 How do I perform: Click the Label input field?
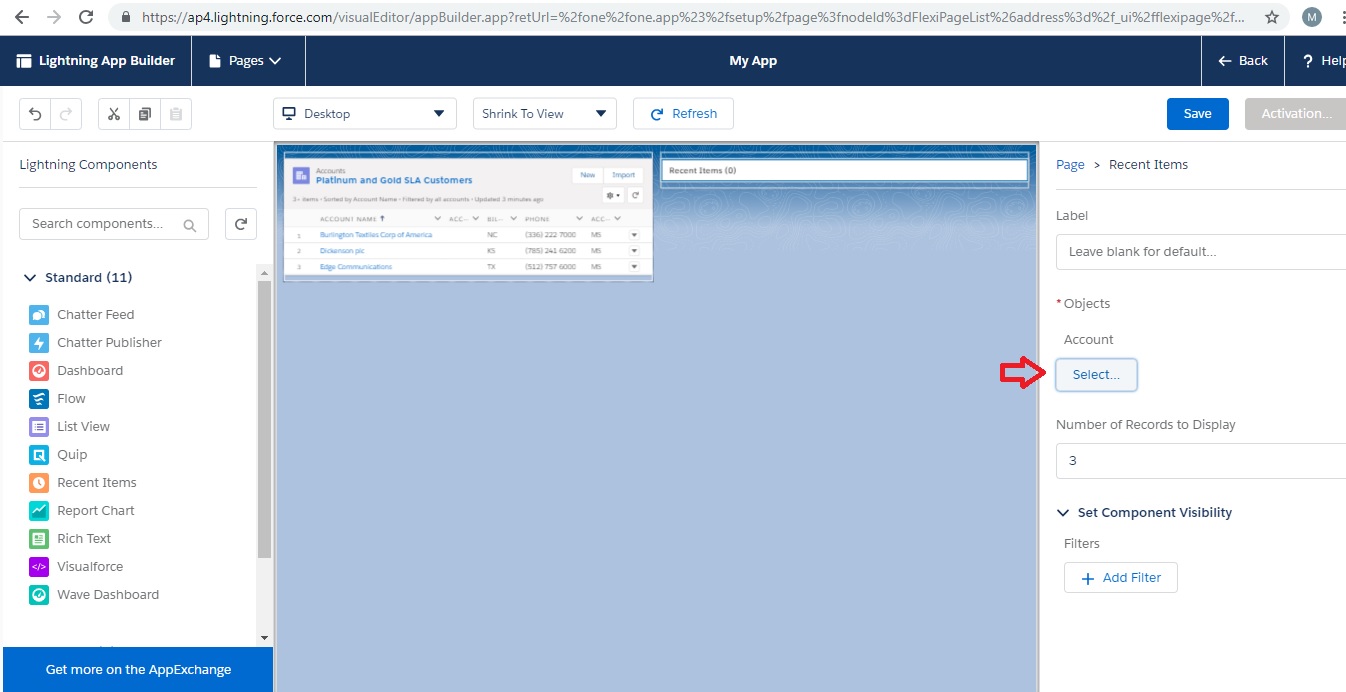pos(1200,252)
